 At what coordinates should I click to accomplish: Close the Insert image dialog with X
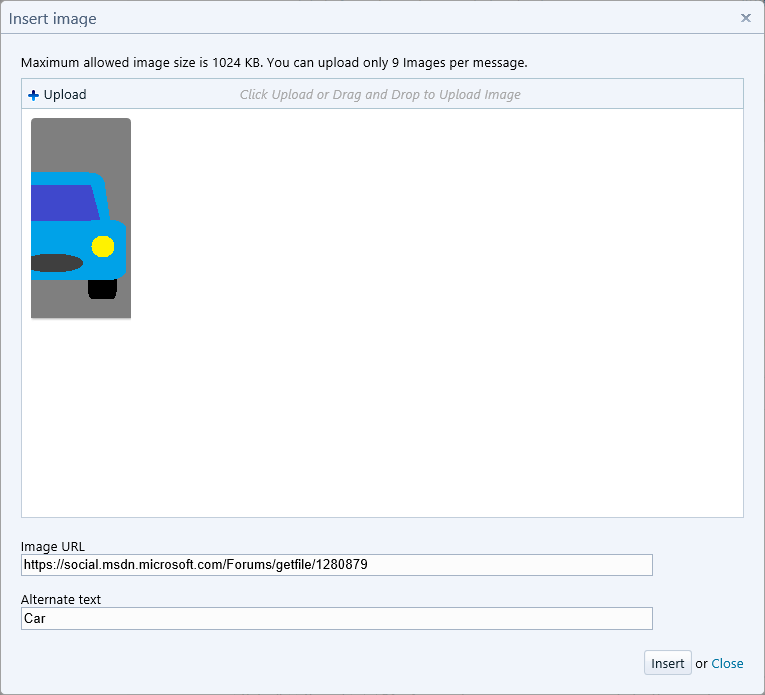tap(745, 18)
